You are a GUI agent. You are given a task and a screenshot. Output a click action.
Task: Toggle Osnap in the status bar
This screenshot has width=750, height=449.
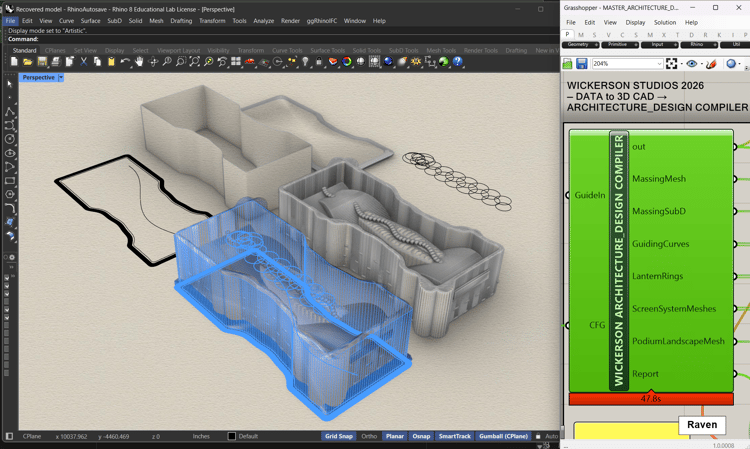421,436
